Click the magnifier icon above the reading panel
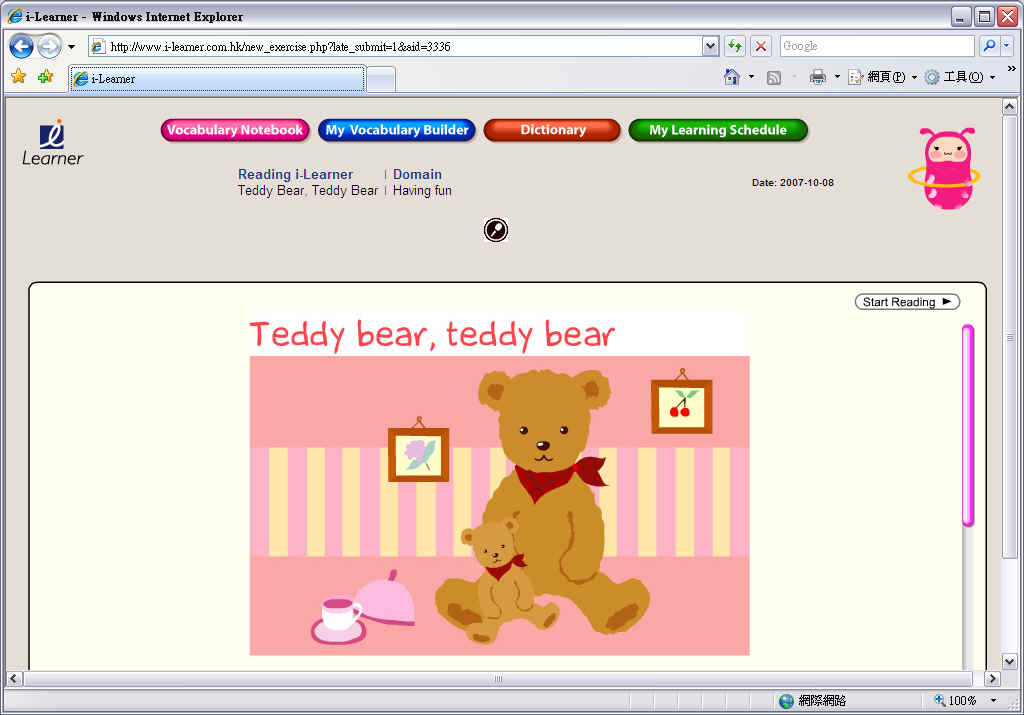Viewport: 1024px width, 715px height. [496, 230]
